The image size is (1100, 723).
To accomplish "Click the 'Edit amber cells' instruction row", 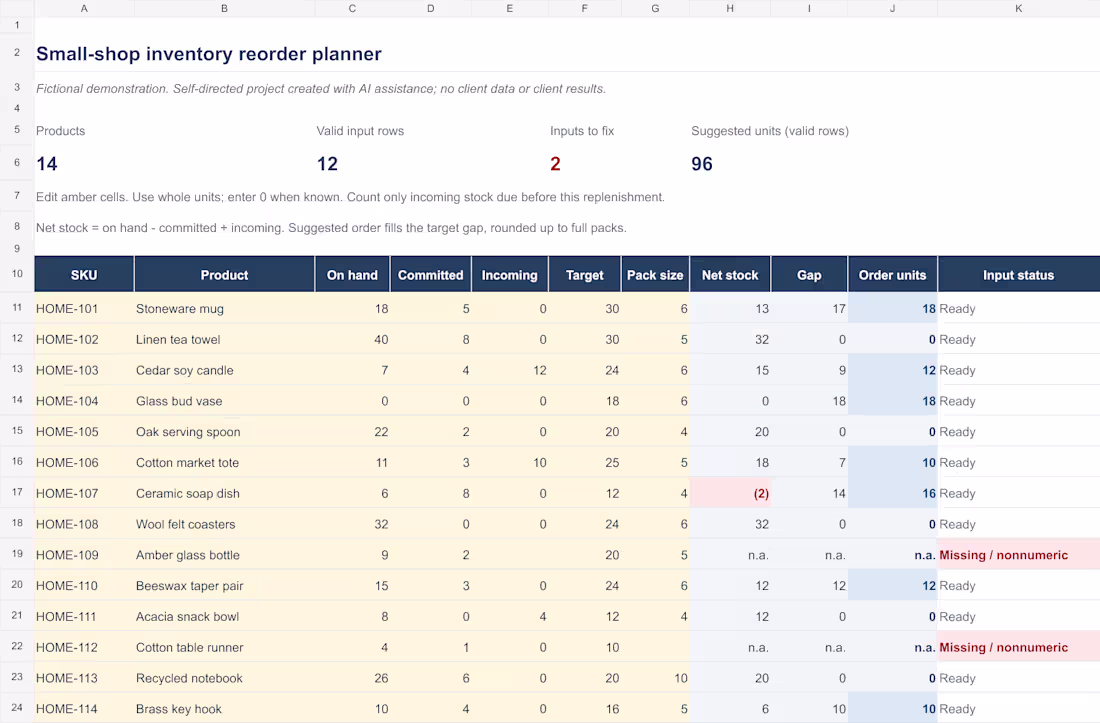I will 350,197.
